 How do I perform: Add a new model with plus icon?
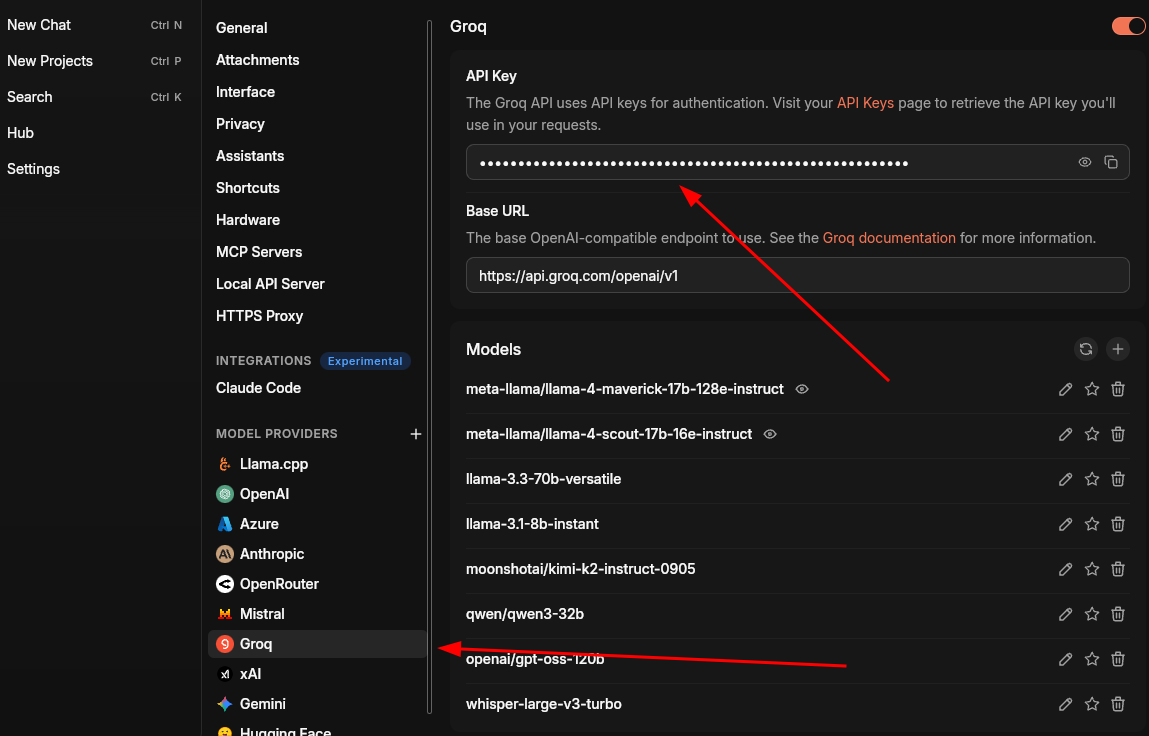point(1117,350)
